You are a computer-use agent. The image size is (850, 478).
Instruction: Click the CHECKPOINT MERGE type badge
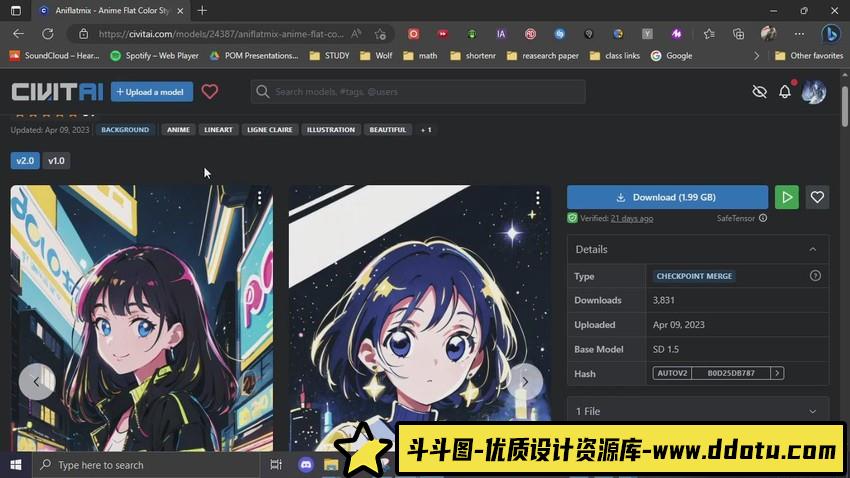(x=694, y=276)
